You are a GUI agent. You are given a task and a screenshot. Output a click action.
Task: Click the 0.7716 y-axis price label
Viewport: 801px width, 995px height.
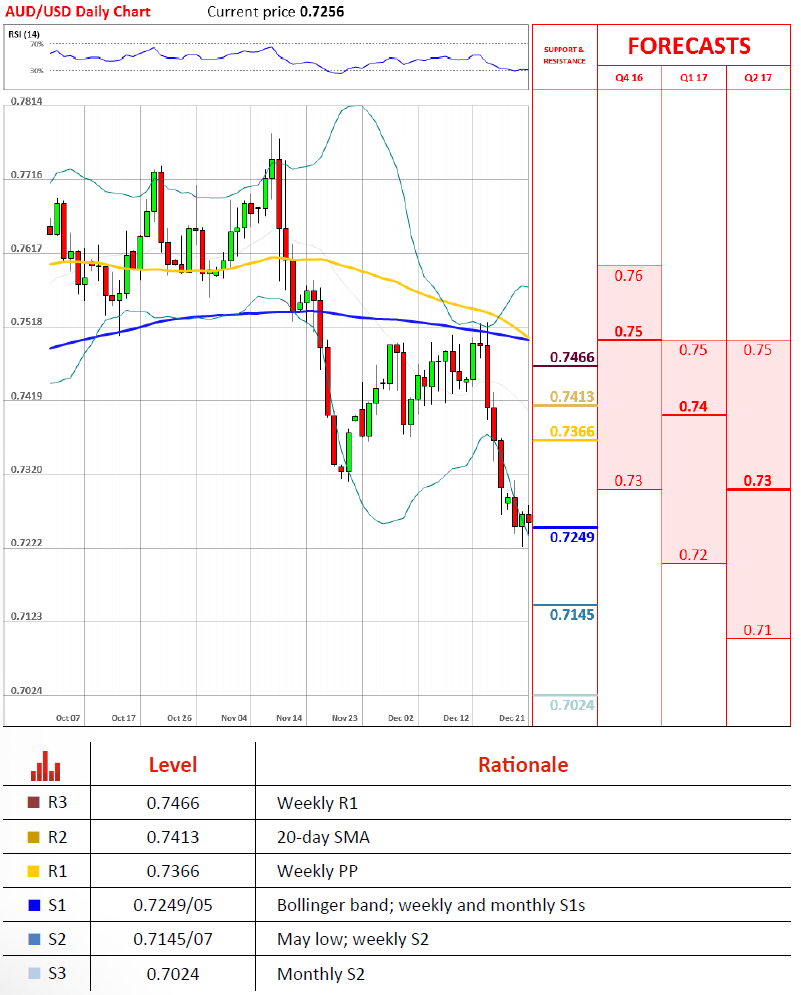[x=27, y=175]
